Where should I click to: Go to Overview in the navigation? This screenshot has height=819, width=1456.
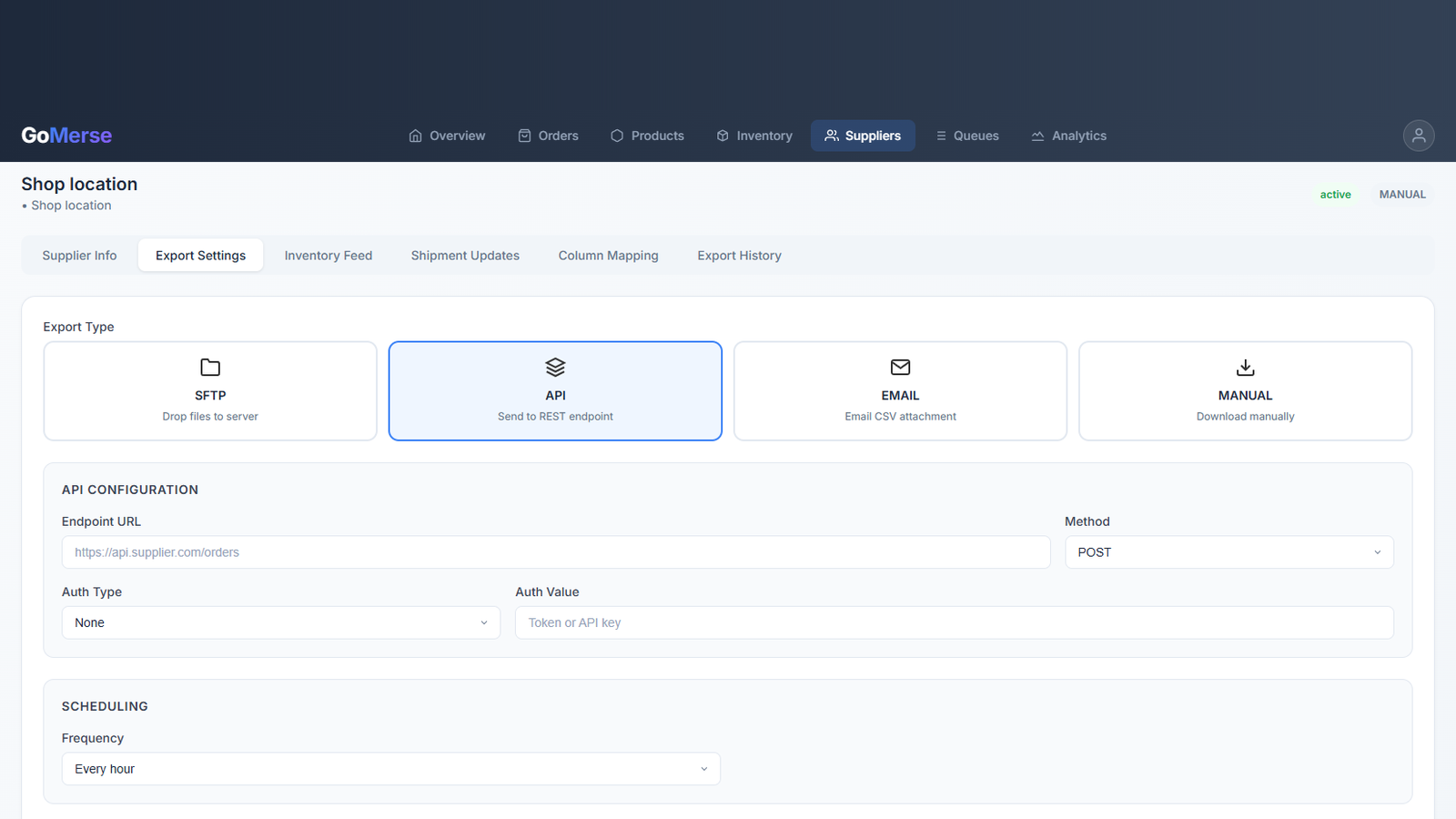(447, 136)
